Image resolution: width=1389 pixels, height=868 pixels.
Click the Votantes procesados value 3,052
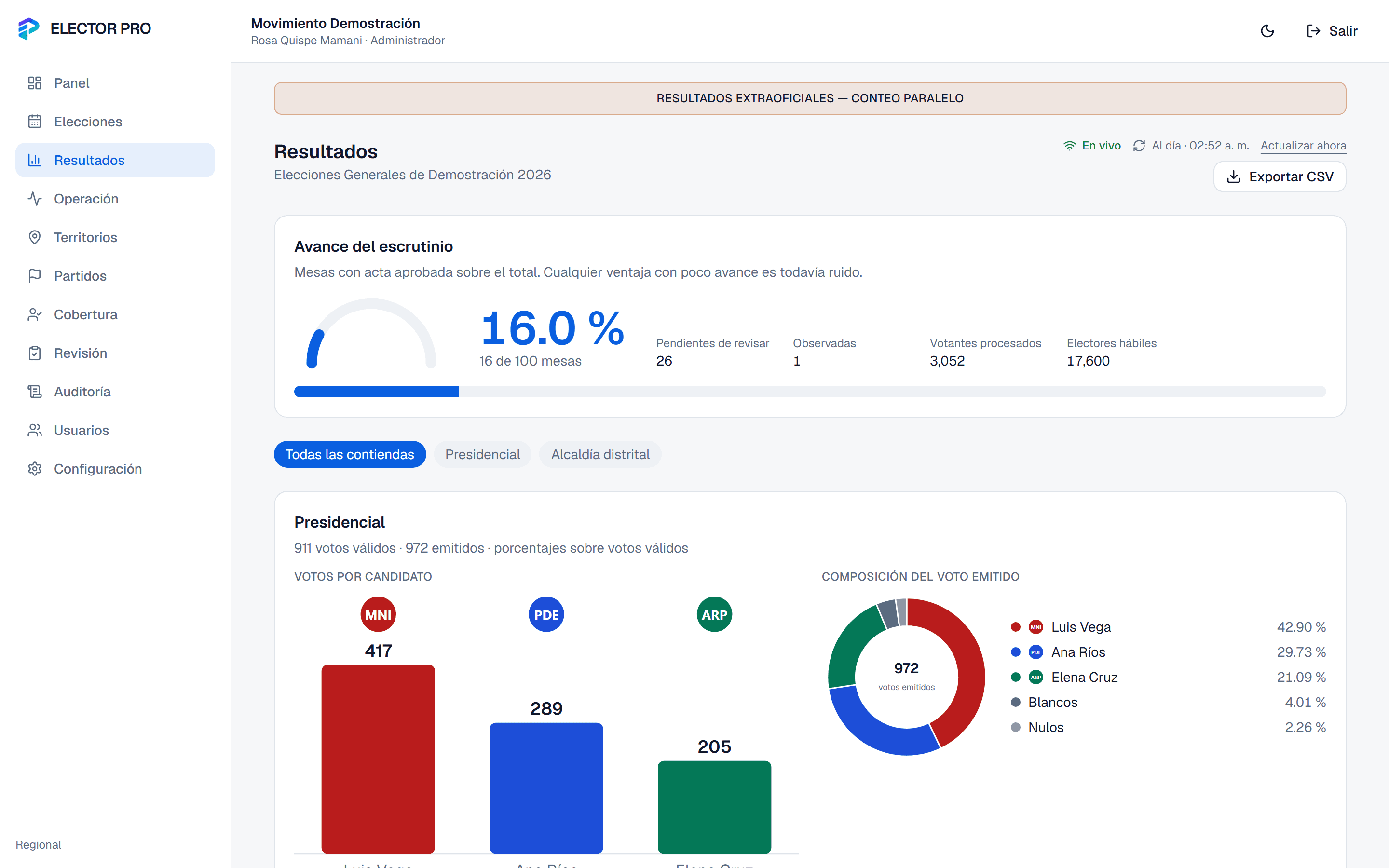[947, 361]
